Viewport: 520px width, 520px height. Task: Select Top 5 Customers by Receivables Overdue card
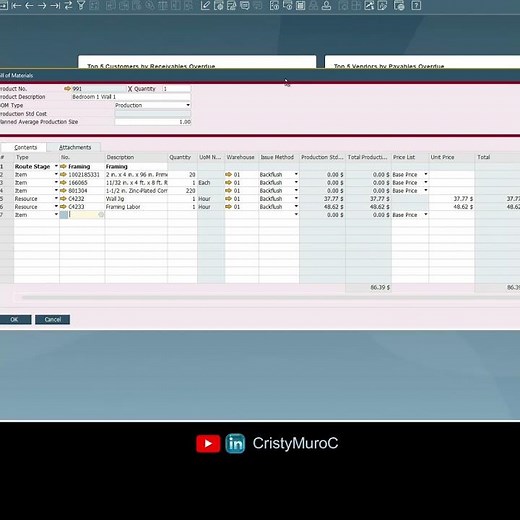197,62
